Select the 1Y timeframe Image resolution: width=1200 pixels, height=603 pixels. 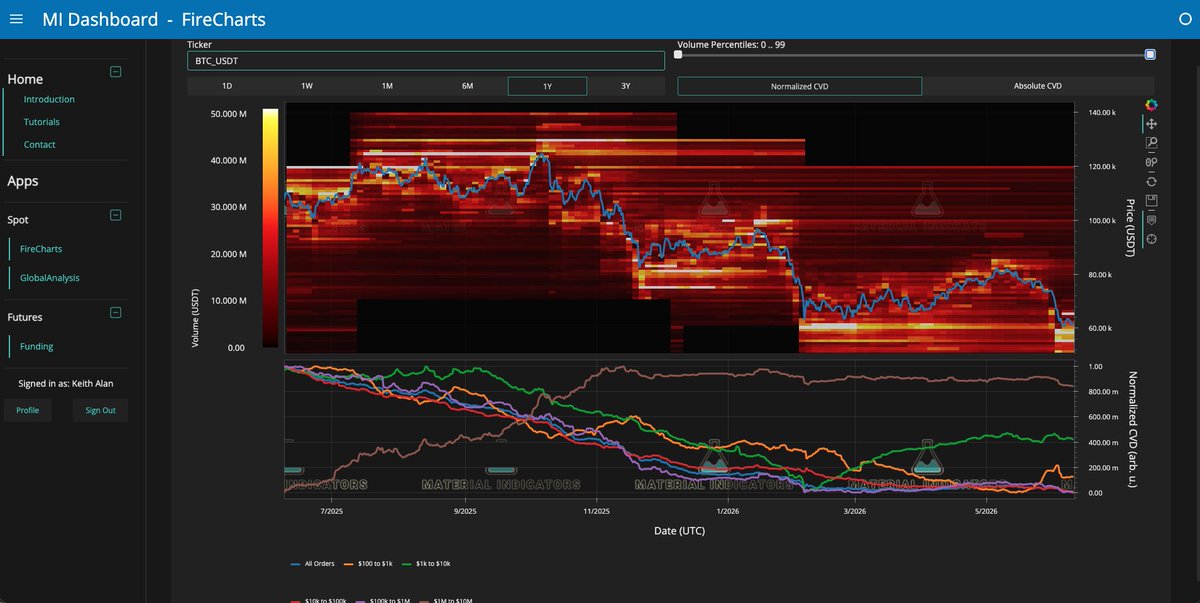[547, 86]
